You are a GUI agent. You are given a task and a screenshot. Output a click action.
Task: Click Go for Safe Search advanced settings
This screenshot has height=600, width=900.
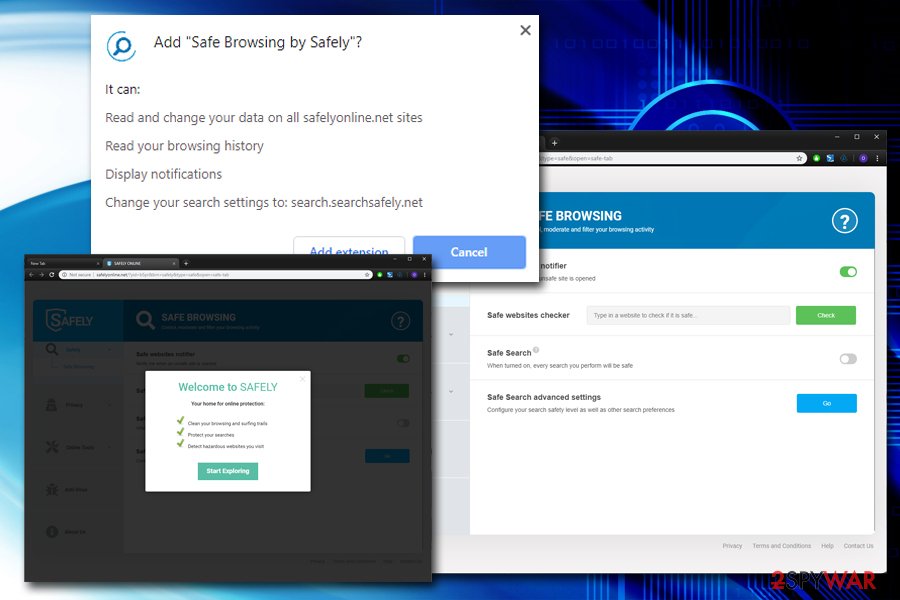click(827, 403)
